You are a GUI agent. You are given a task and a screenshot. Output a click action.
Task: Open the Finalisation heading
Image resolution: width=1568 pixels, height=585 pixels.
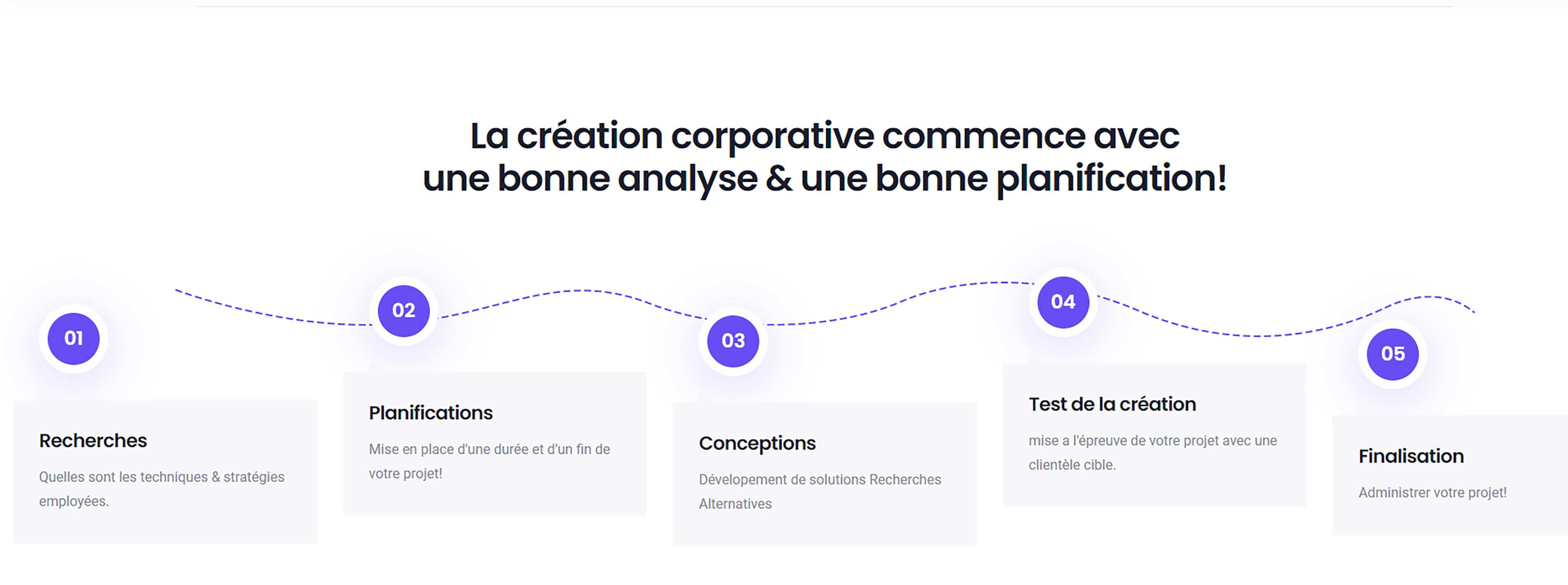(x=1411, y=456)
